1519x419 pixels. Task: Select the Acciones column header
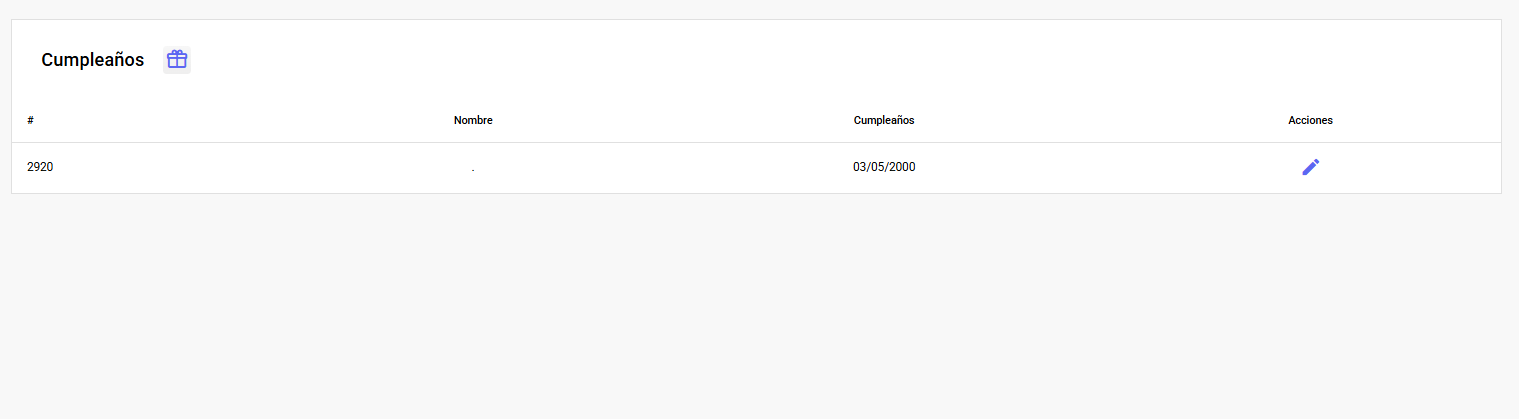(x=1310, y=120)
